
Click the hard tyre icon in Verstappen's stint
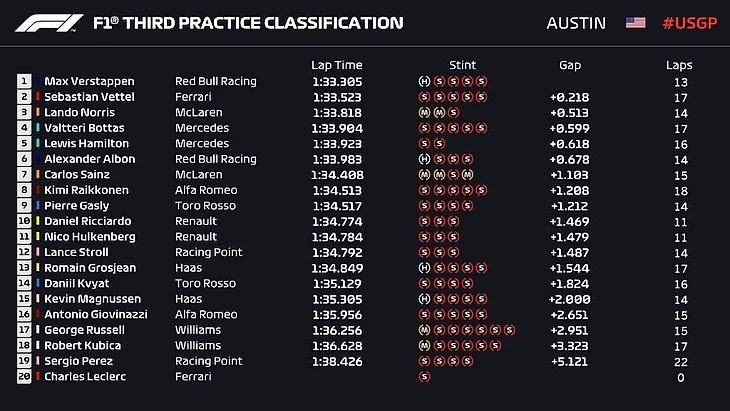coord(425,81)
